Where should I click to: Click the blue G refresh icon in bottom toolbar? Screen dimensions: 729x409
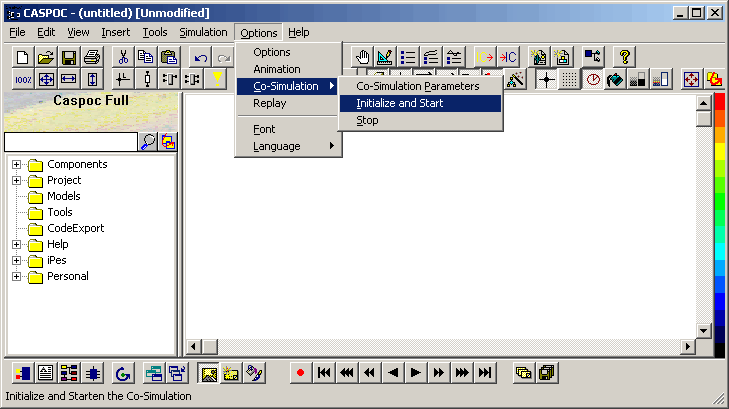pos(123,373)
